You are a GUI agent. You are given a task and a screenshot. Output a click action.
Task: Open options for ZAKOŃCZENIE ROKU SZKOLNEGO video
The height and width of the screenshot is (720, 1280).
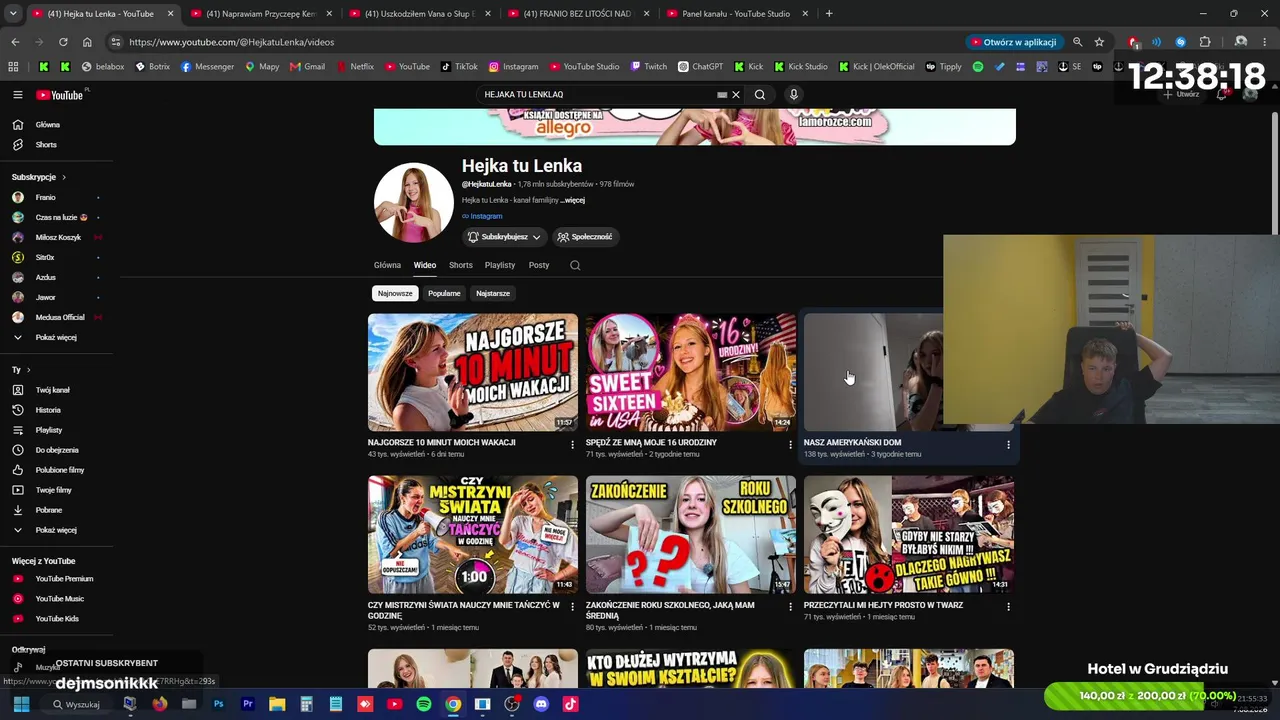(x=791, y=607)
